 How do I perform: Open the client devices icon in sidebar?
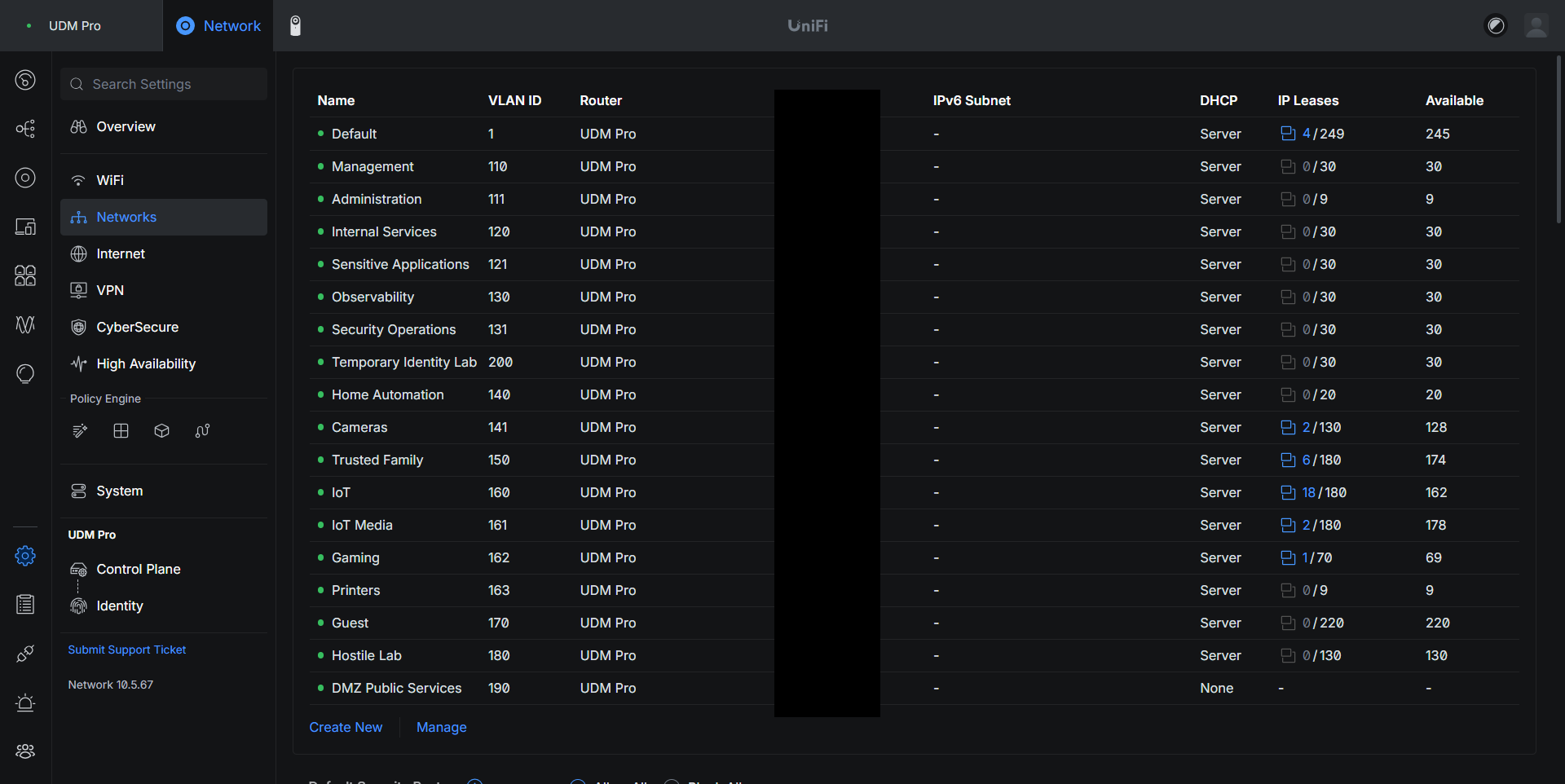click(25, 227)
